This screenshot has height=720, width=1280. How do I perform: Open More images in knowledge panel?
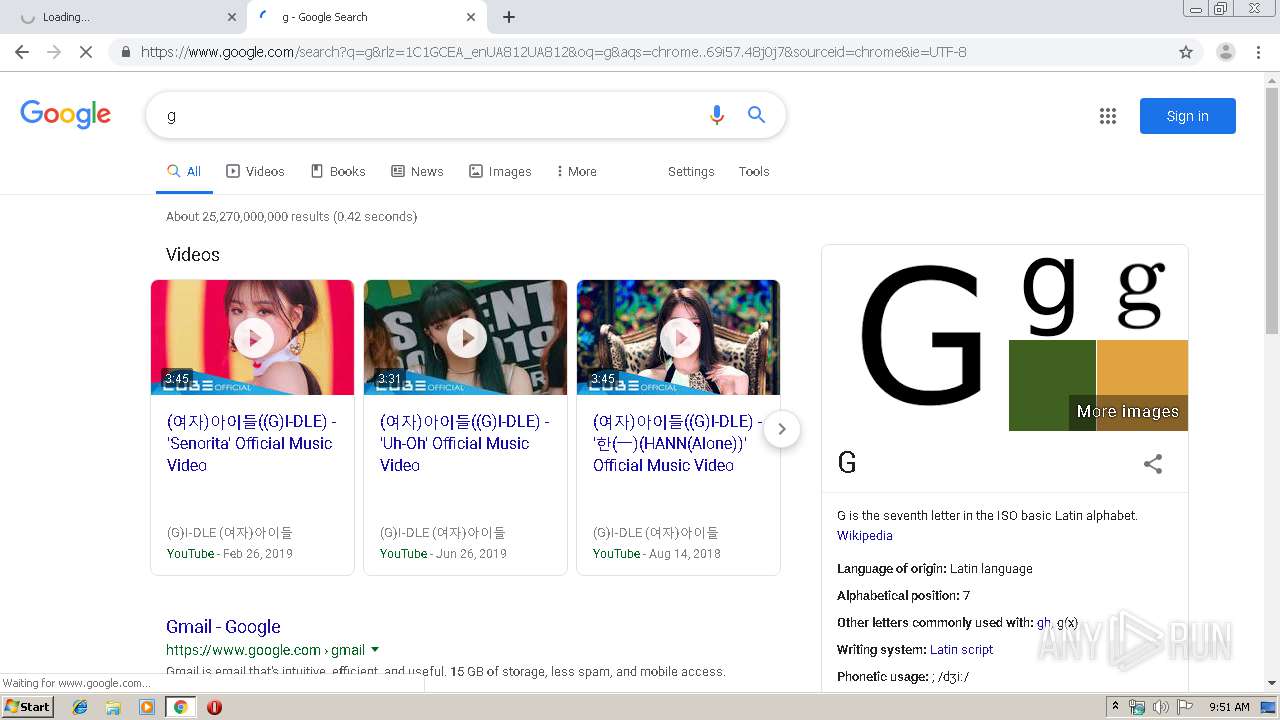pos(1127,412)
